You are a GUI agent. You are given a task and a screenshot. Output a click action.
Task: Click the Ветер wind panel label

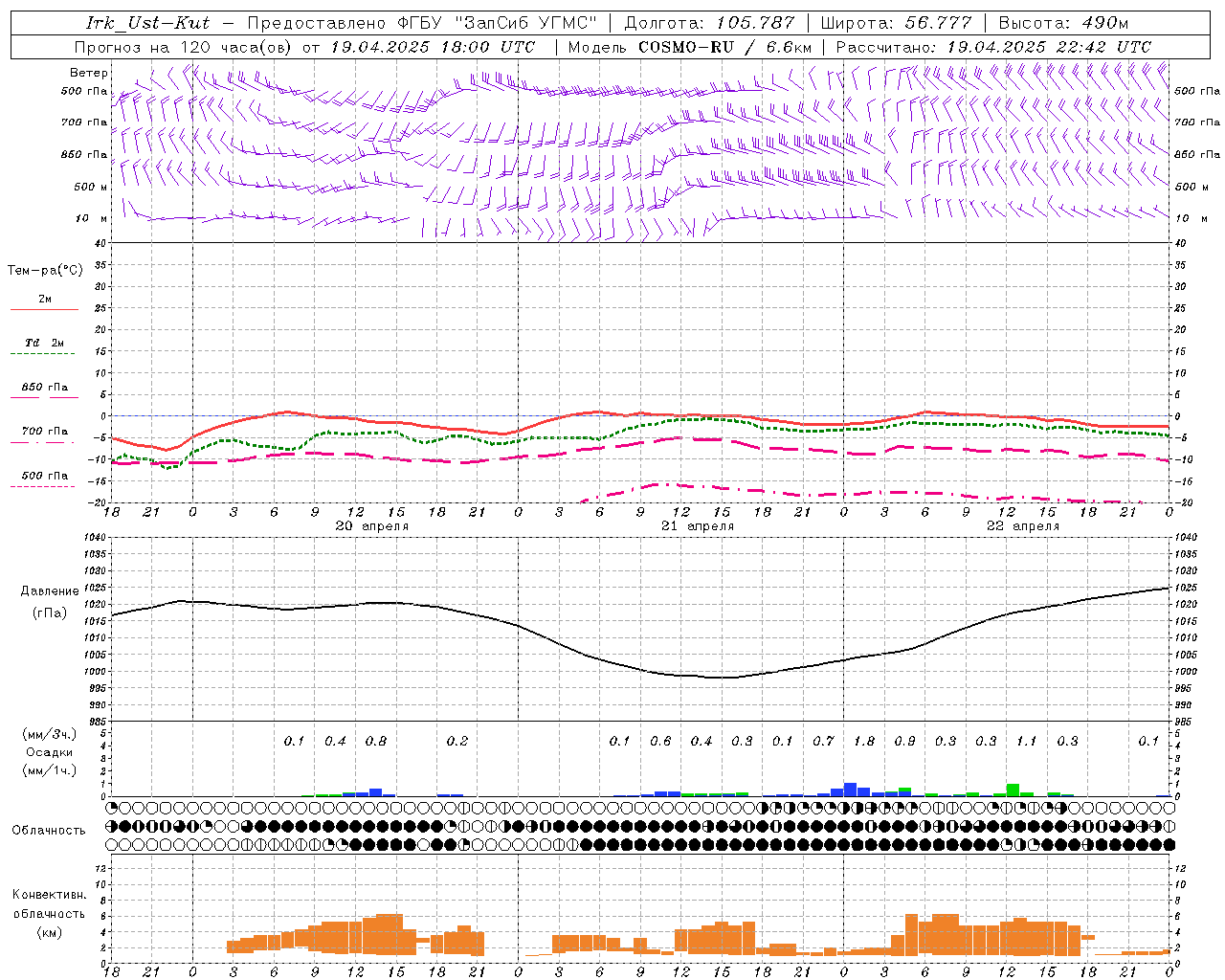pos(88,73)
